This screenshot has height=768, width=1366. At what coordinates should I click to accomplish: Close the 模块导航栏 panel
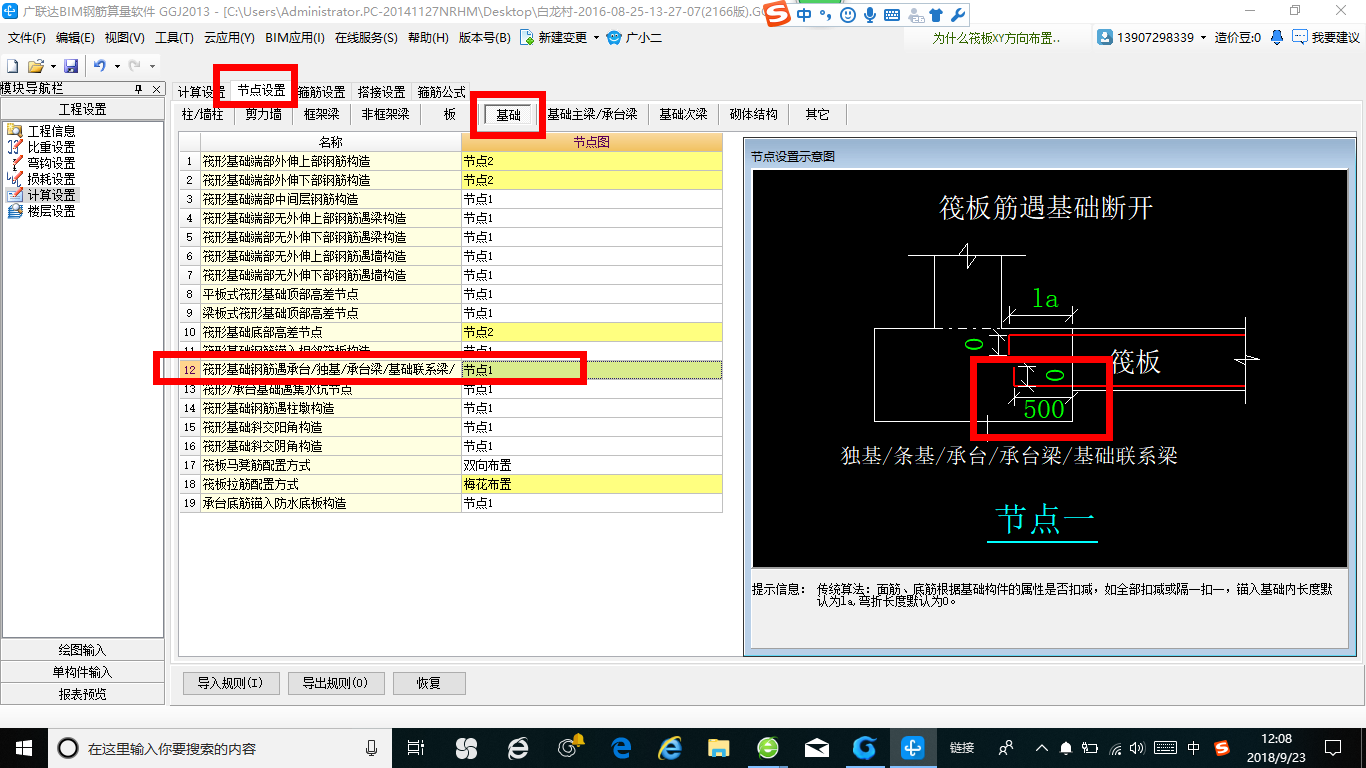157,89
